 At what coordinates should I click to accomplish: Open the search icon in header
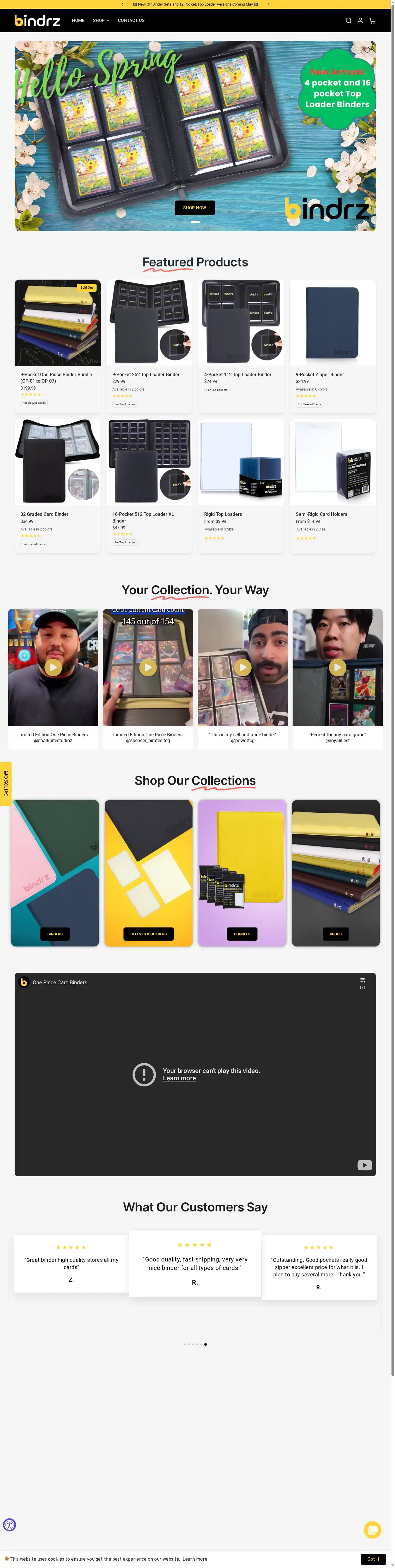coord(349,21)
